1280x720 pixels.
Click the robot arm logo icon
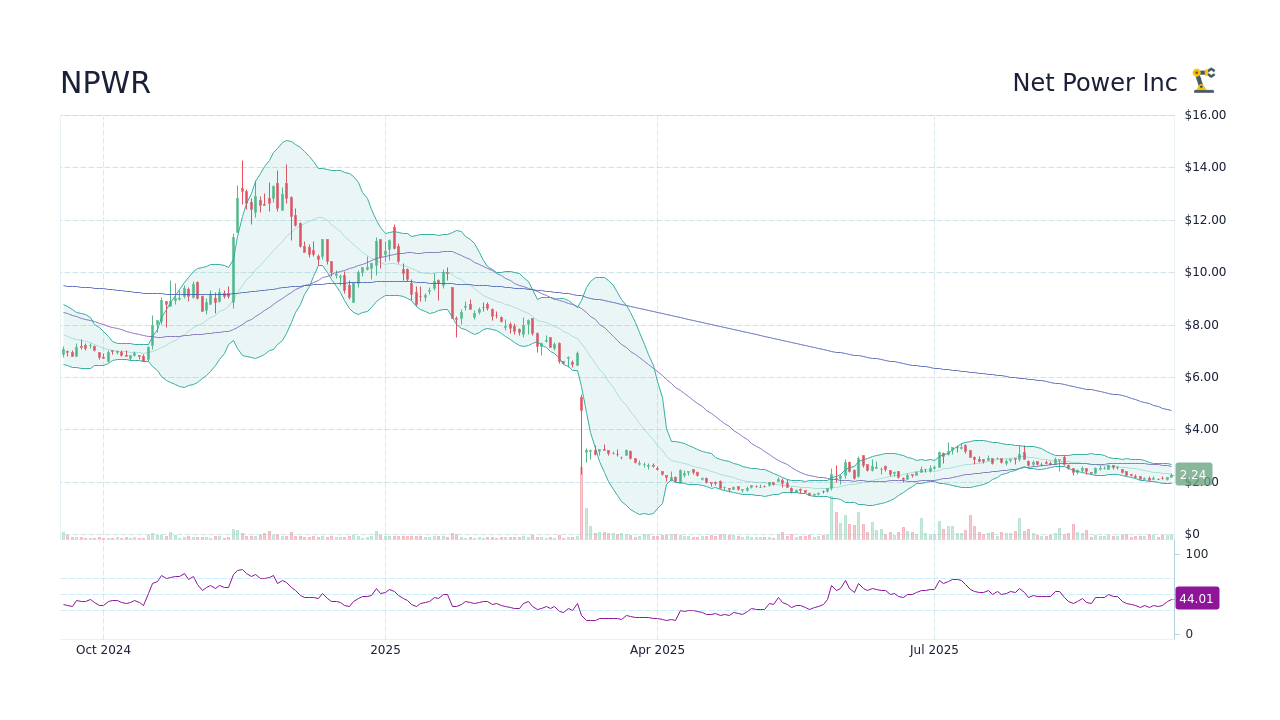pyautogui.click(x=1203, y=81)
